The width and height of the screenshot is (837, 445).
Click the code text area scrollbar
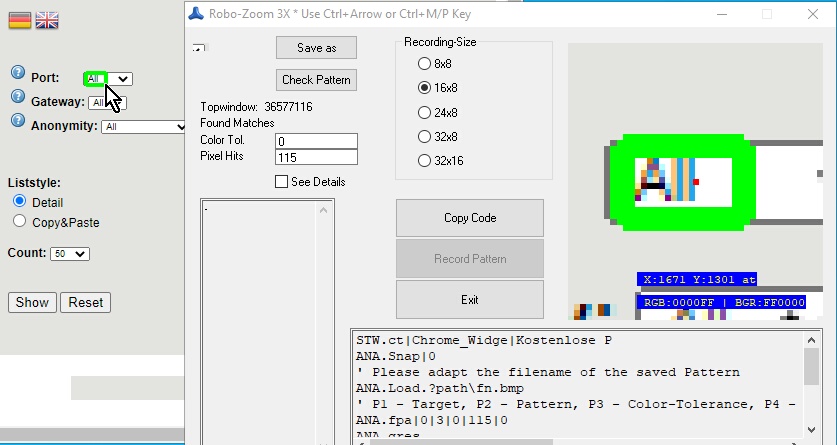[811, 385]
